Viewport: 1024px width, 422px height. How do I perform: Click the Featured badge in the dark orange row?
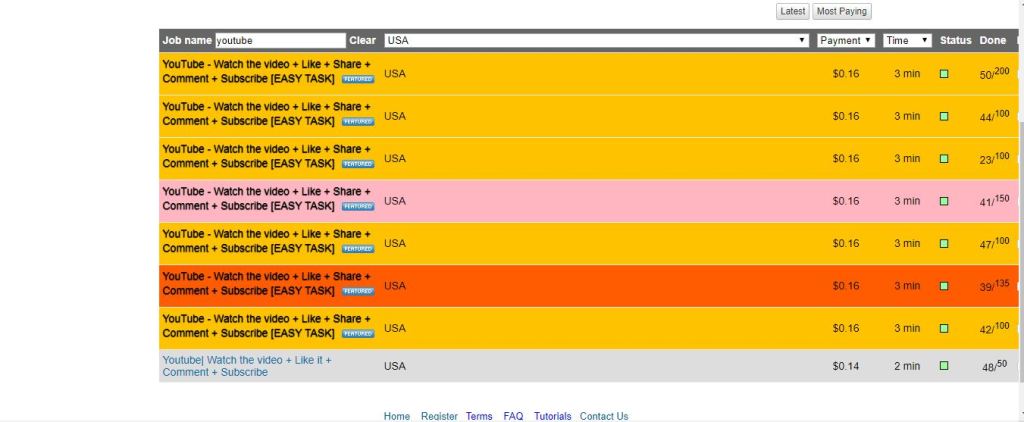(358, 292)
